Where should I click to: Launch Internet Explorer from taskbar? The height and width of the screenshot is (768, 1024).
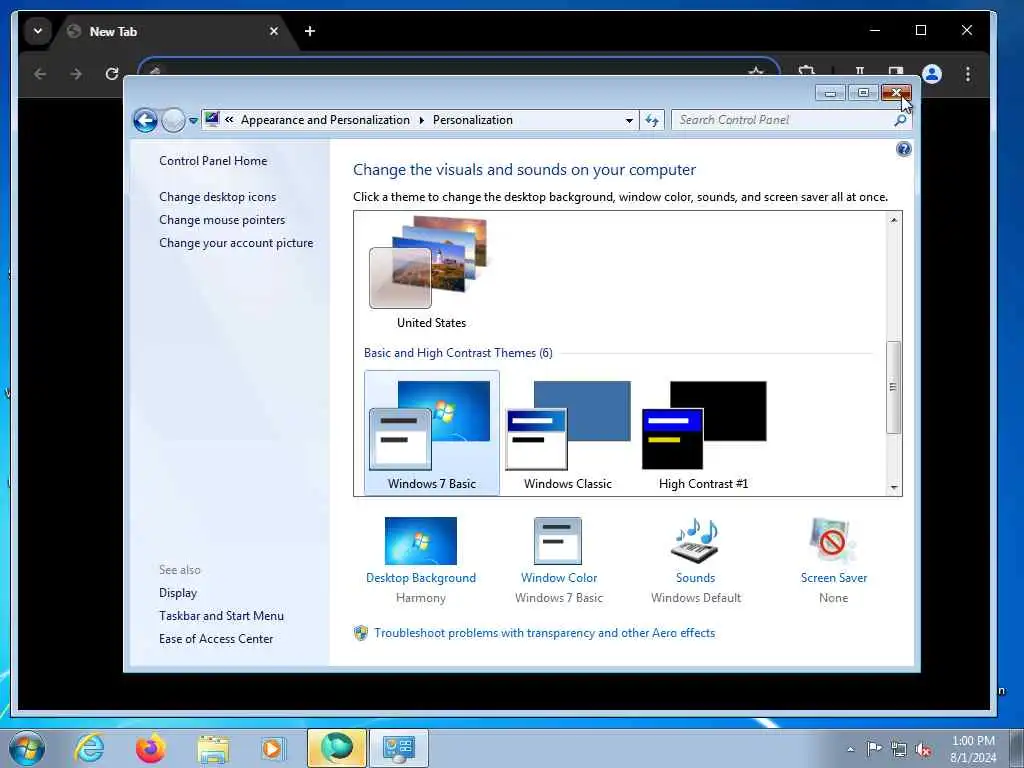click(89, 748)
